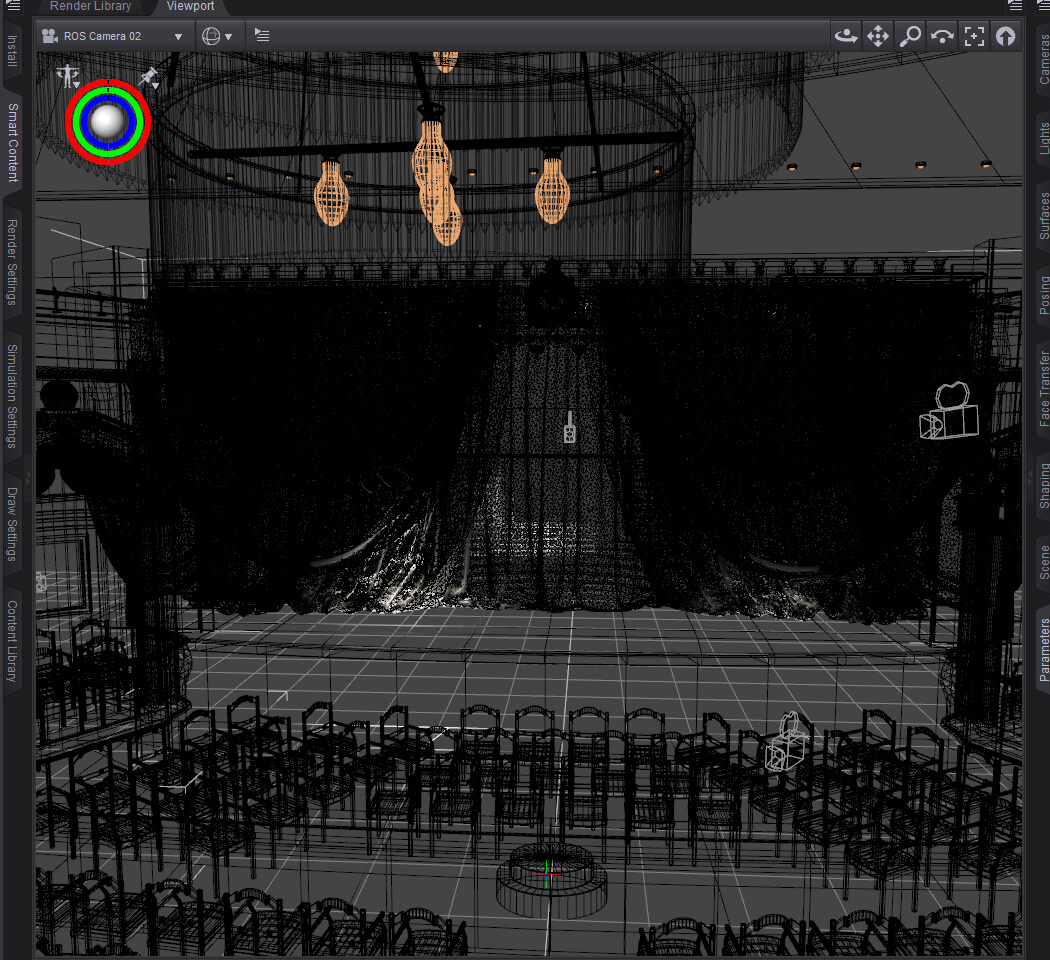Click the bank/rotate camera arrow icon
The height and width of the screenshot is (960, 1050).
(x=942, y=36)
